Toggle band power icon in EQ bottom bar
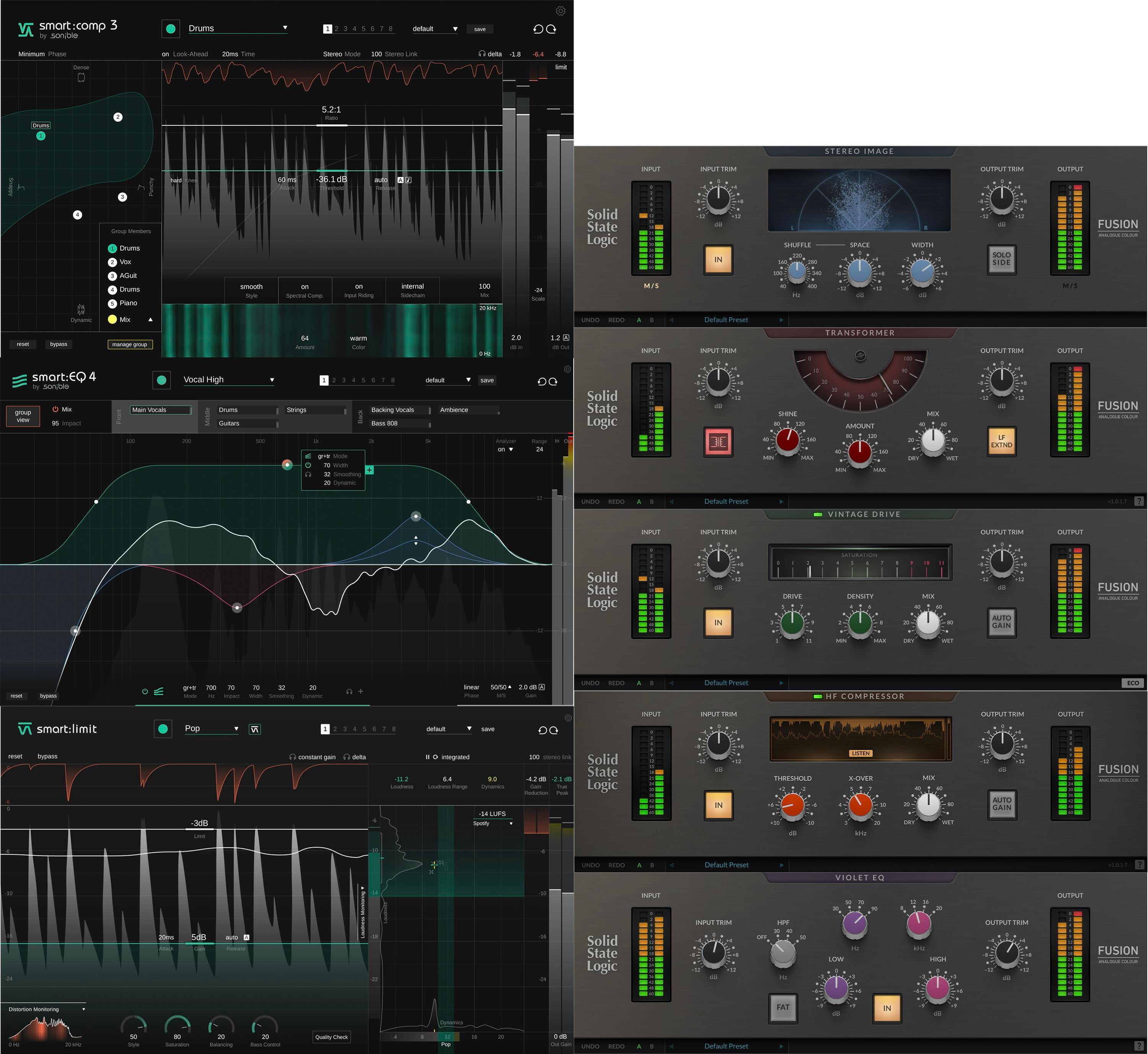This screenshot has height=1054, width=1148. tap(145, 691)
